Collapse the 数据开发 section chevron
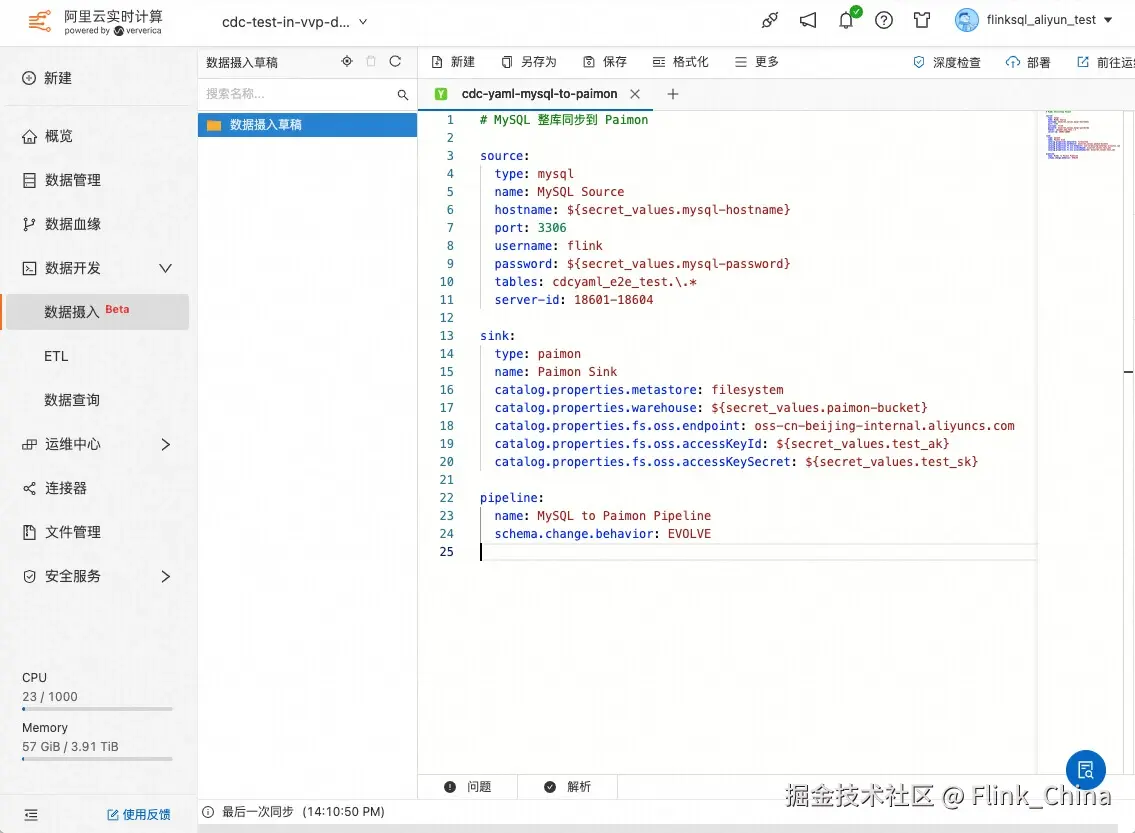Image resolution: width=1135 pixels, height=833 pixels. [166, 268]
